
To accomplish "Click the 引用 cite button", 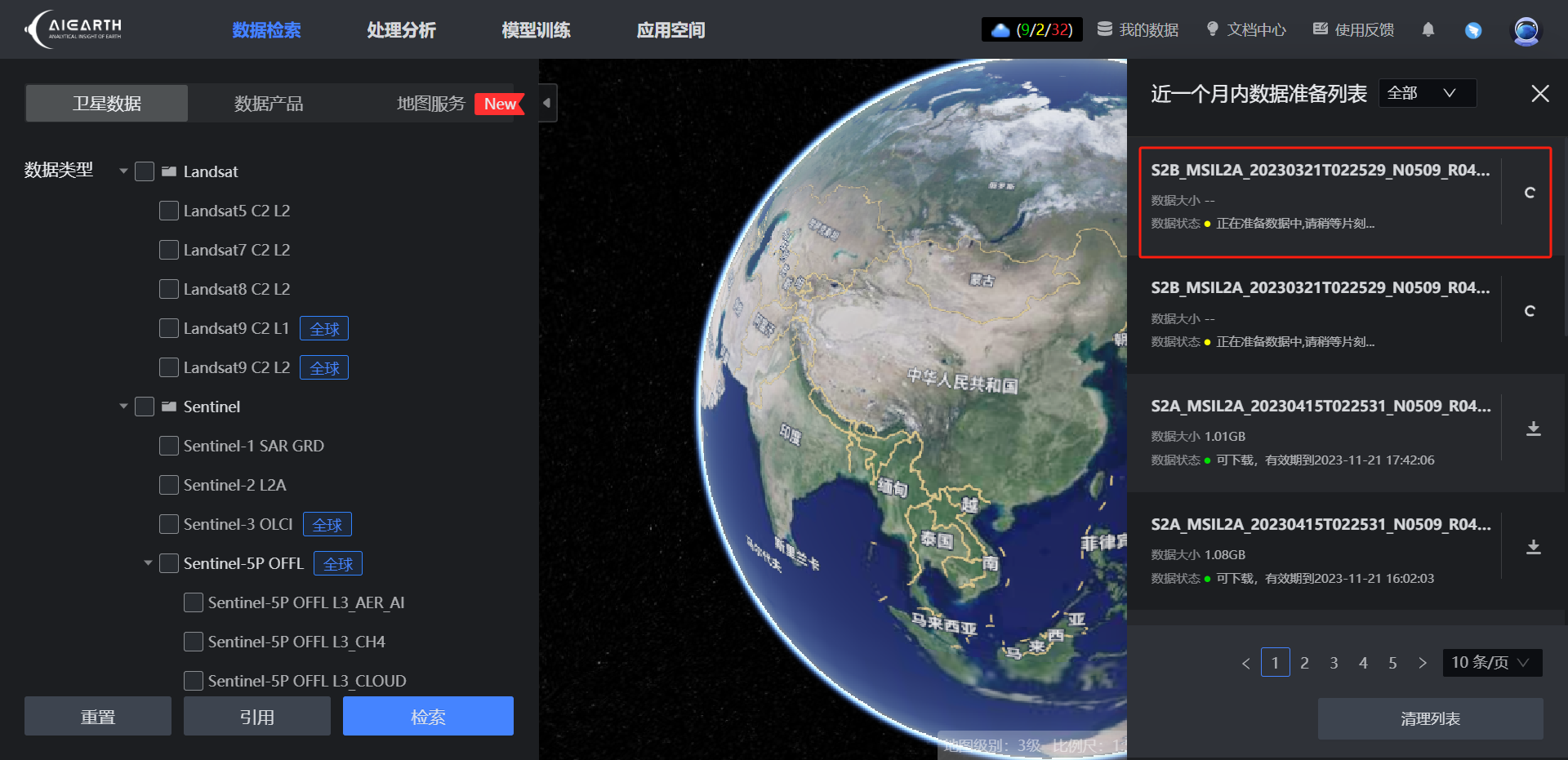I will [x=257, y=716].
